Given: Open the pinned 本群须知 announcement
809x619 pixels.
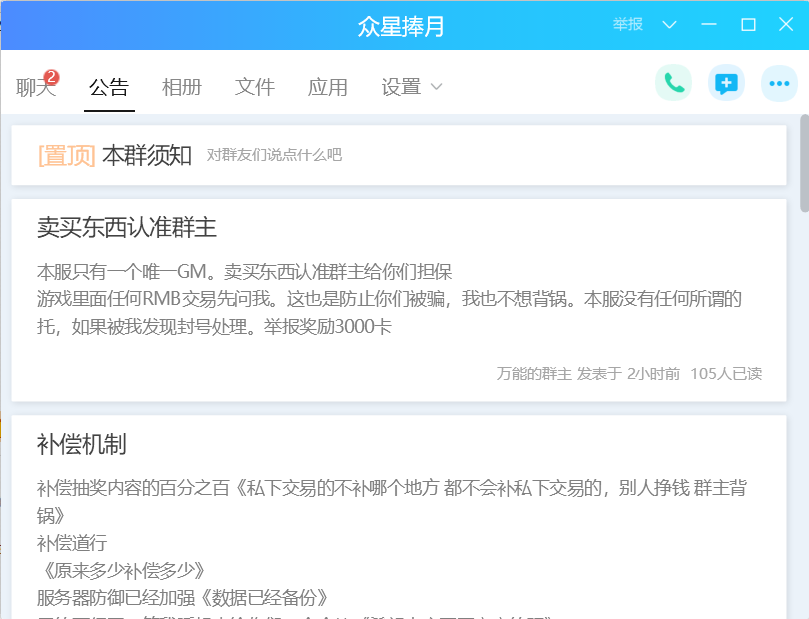Looking at the screenshot, I should pos(146,155).
